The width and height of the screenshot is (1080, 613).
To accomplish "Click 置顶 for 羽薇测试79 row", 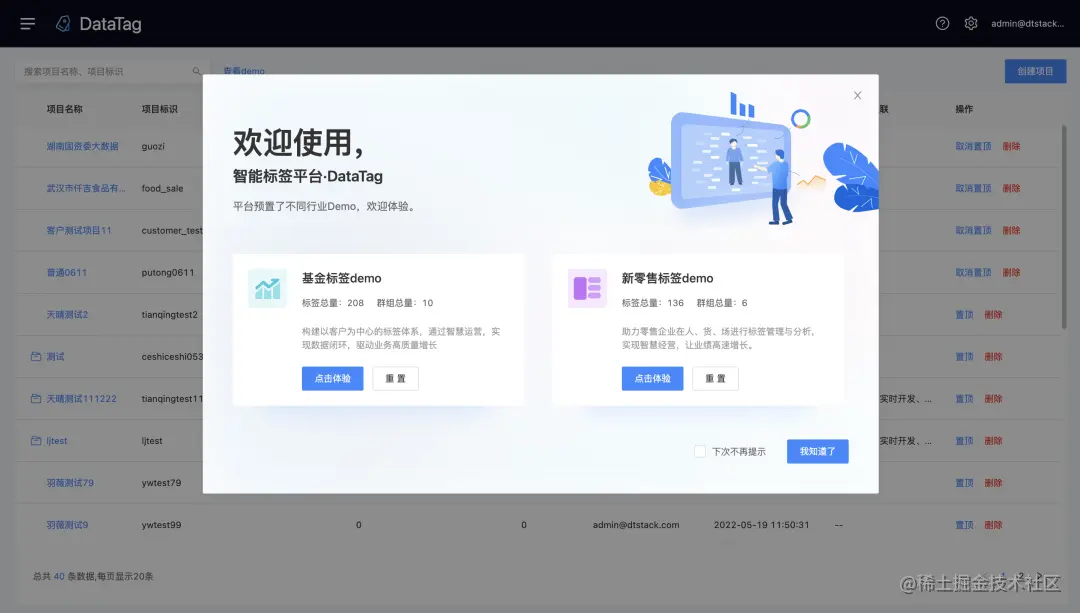I will point(964,483).
